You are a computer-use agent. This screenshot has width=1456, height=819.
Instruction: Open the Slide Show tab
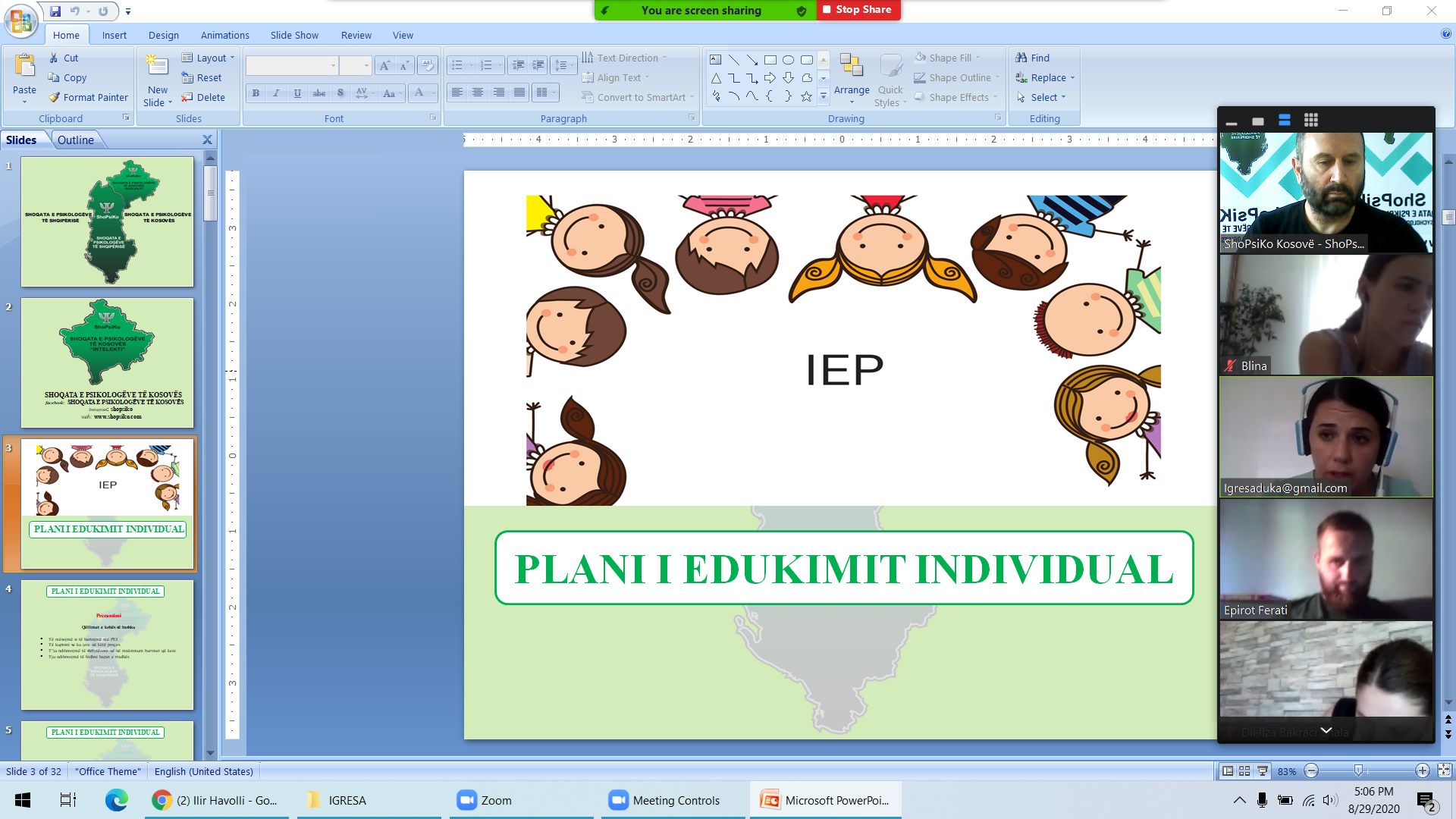click(294, 35)
